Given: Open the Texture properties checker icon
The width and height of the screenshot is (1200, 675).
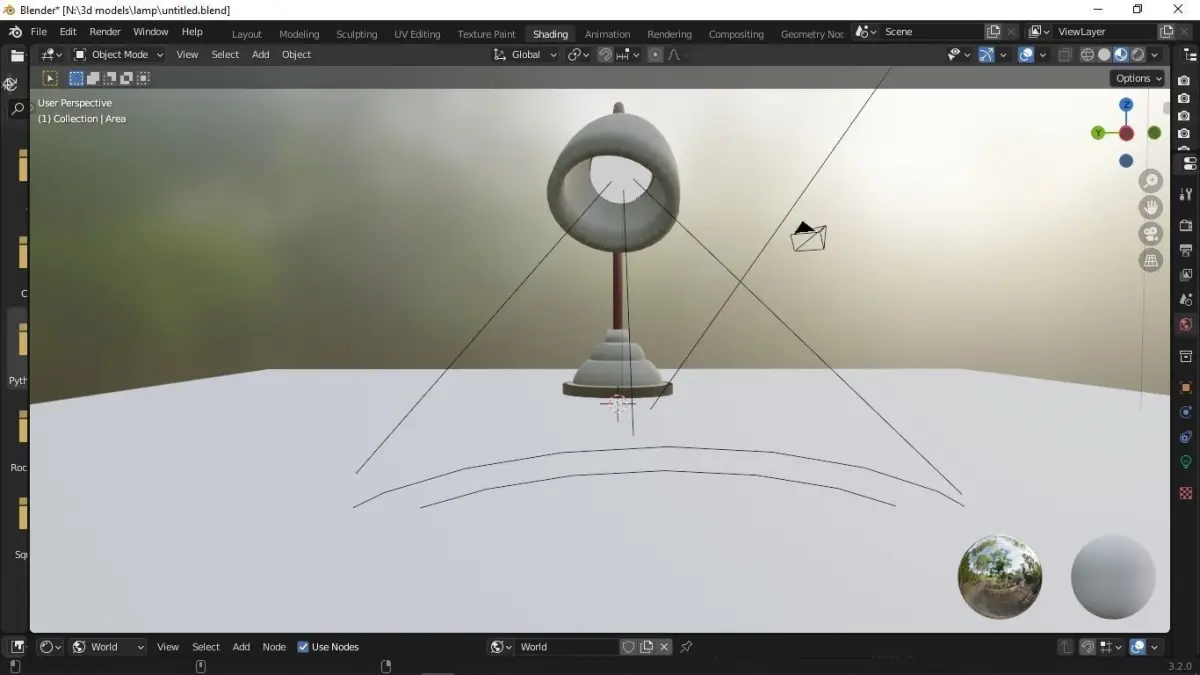Looking at the screenshot, I should (1186, 493).
